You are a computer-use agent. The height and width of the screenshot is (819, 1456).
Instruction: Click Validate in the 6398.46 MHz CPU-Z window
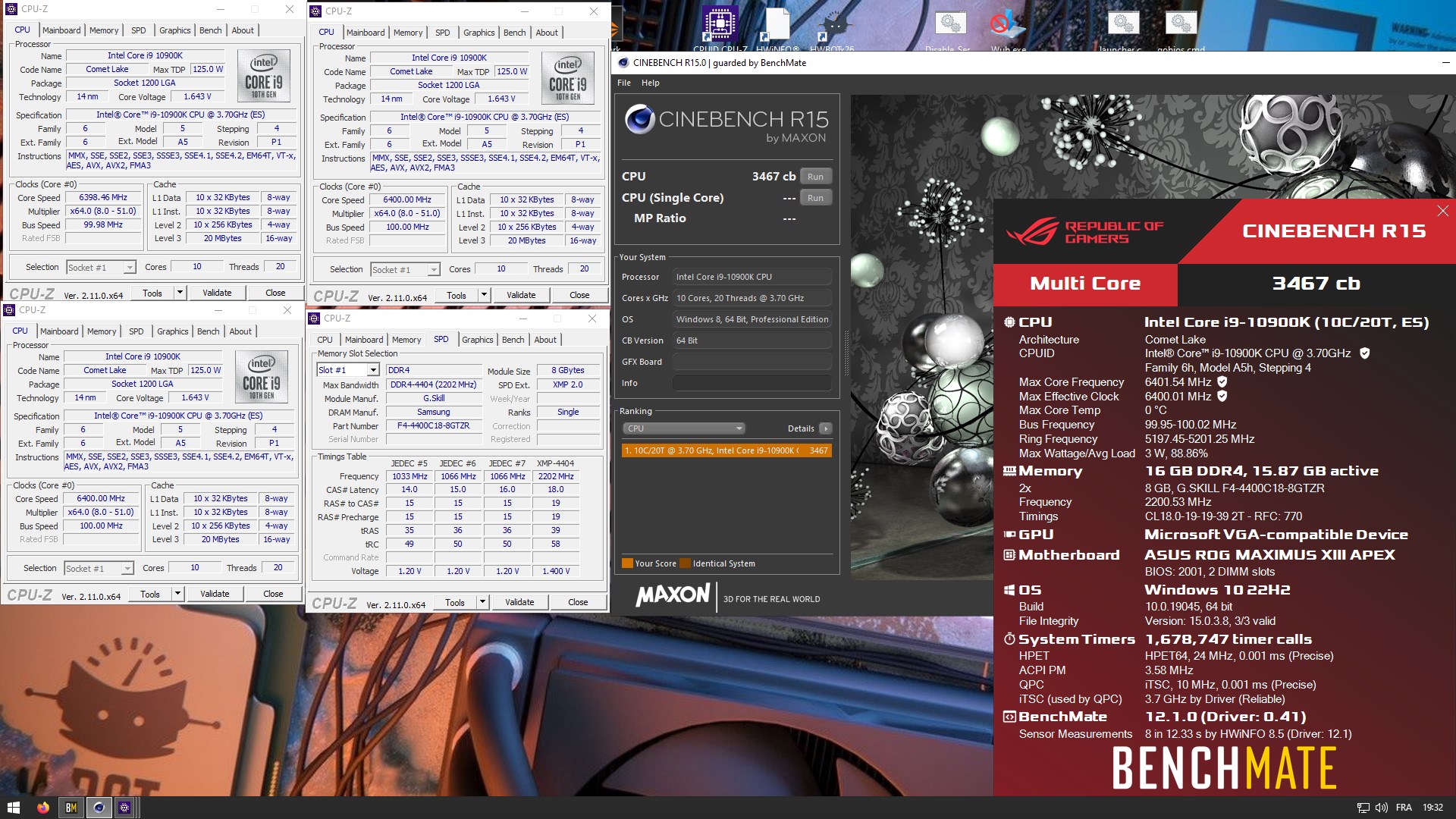217,293
